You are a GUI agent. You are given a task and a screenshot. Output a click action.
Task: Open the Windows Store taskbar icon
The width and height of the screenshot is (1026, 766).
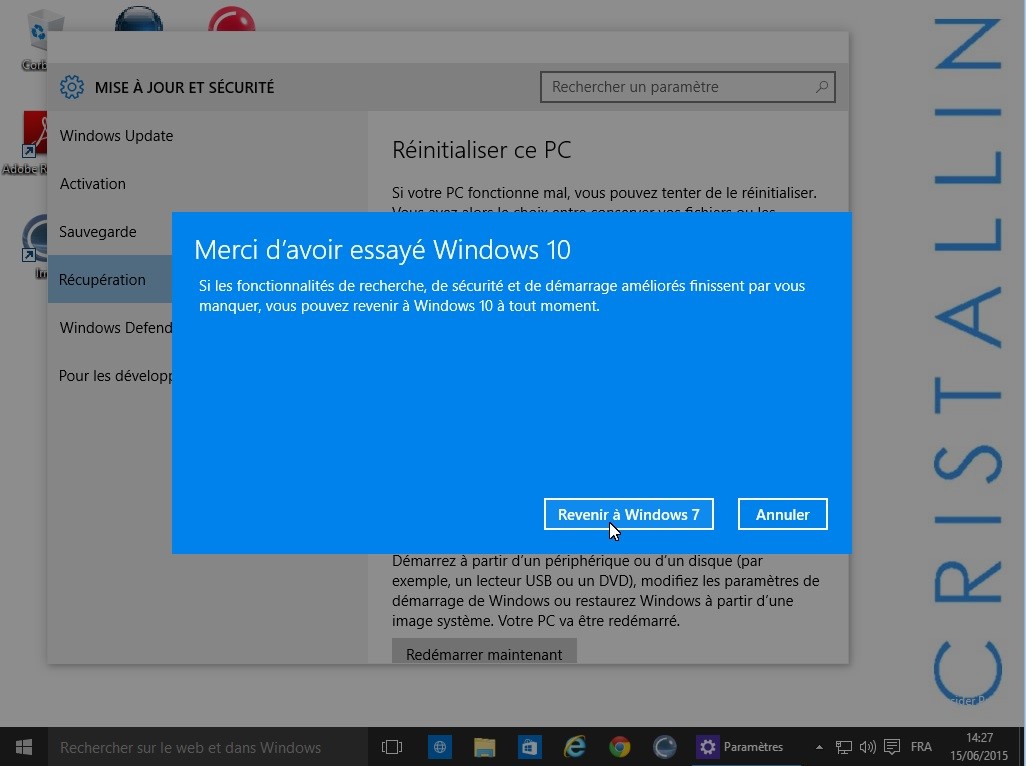coord(529,746)
